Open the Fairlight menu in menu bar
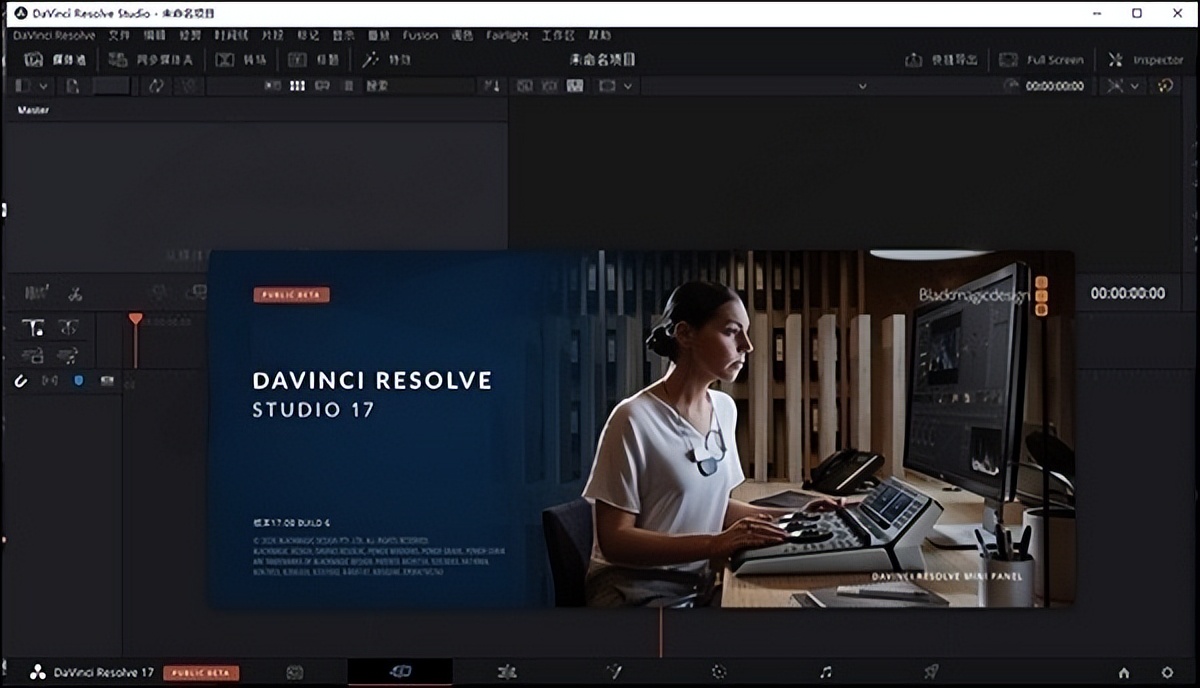The height and width of the screenshot is (688, 1200). (x=507, y=35)
